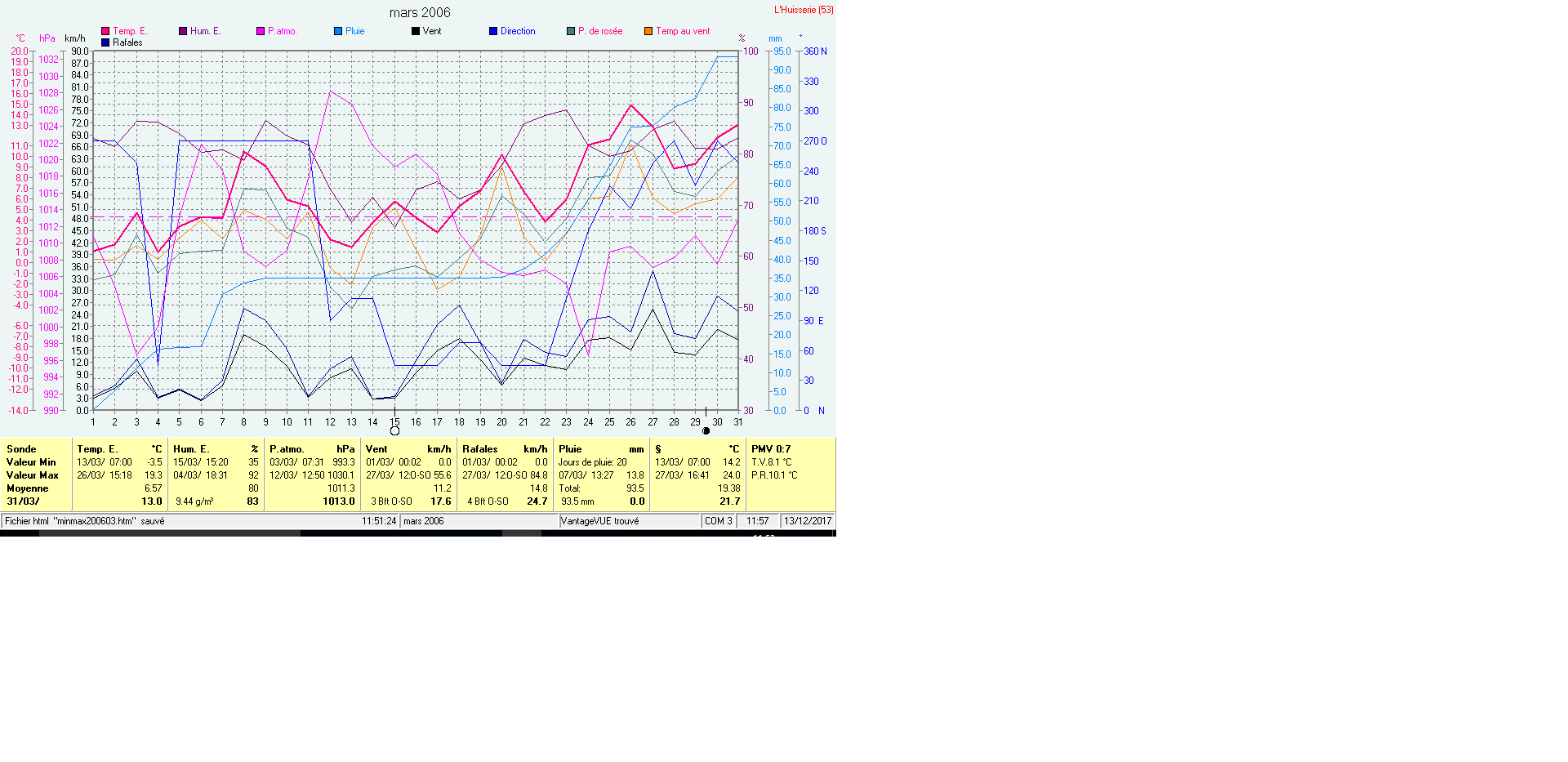Click the 'Pluie' legend label

355,31
